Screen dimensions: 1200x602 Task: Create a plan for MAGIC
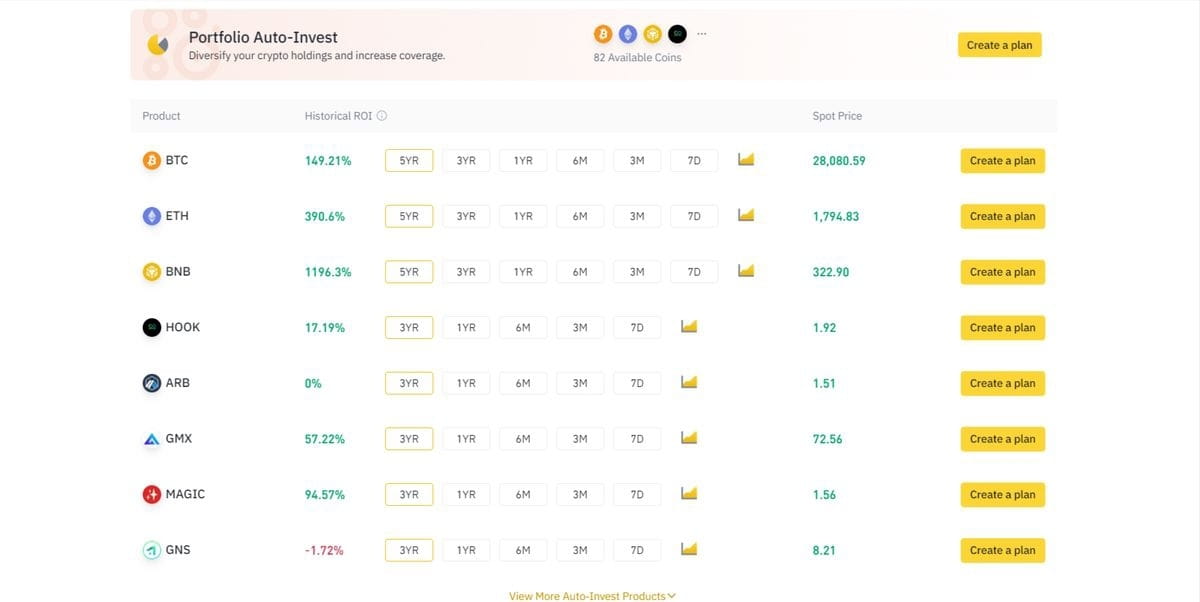[x=1002, y=494]
